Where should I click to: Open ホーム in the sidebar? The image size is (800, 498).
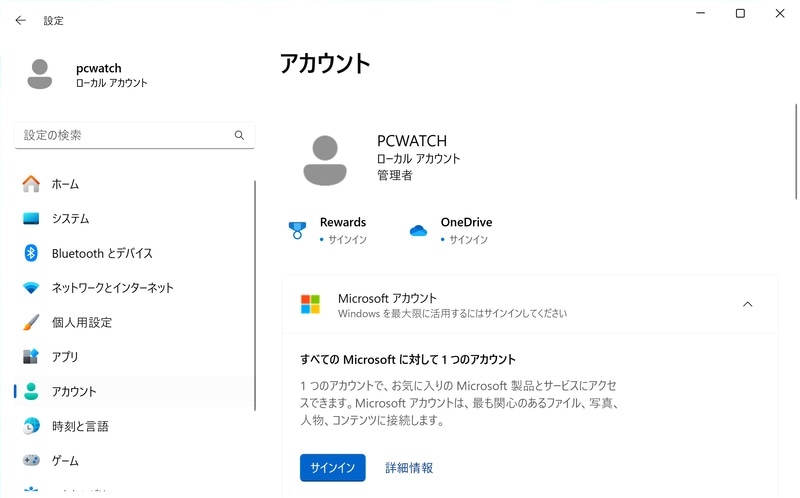click(135, 184)
